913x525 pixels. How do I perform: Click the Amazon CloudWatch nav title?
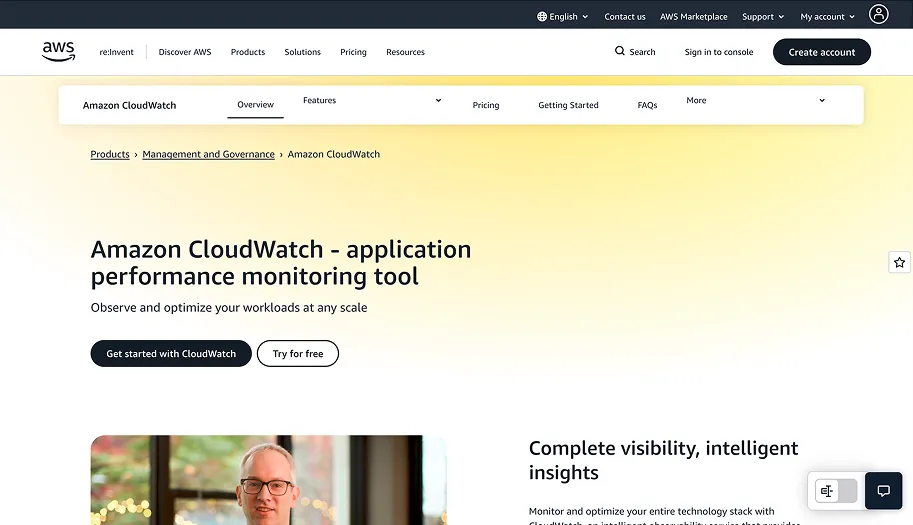129,105
